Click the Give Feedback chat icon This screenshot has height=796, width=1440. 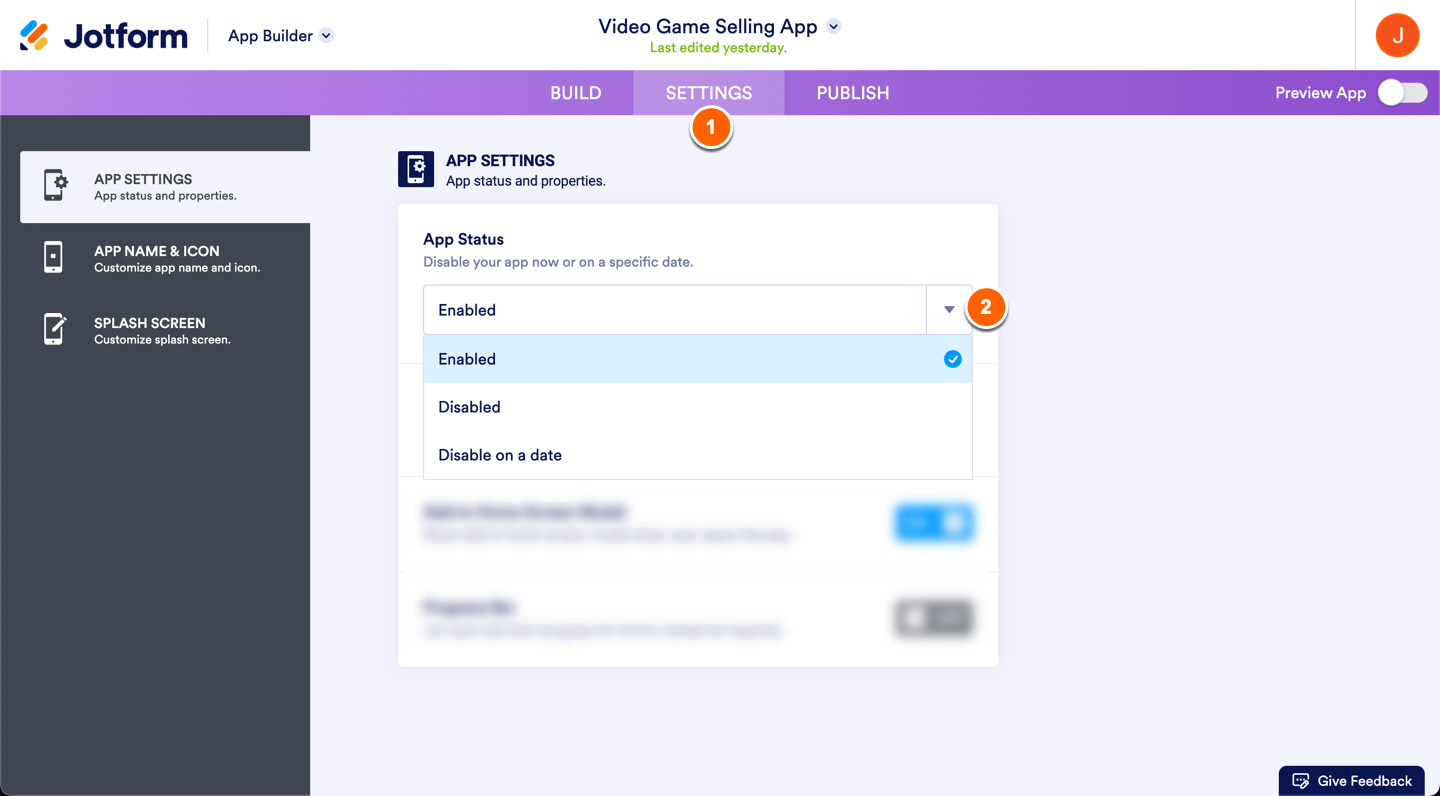(1300, 781)
